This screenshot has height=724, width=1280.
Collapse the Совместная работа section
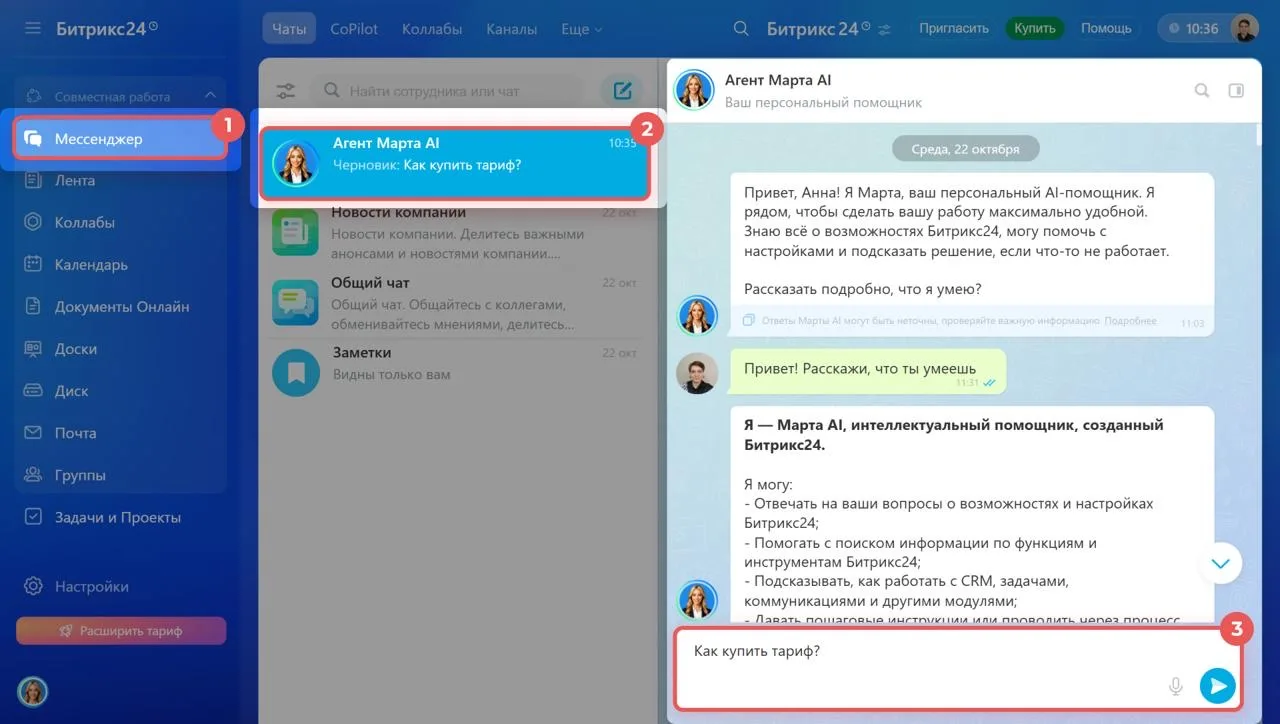(210, 96)
